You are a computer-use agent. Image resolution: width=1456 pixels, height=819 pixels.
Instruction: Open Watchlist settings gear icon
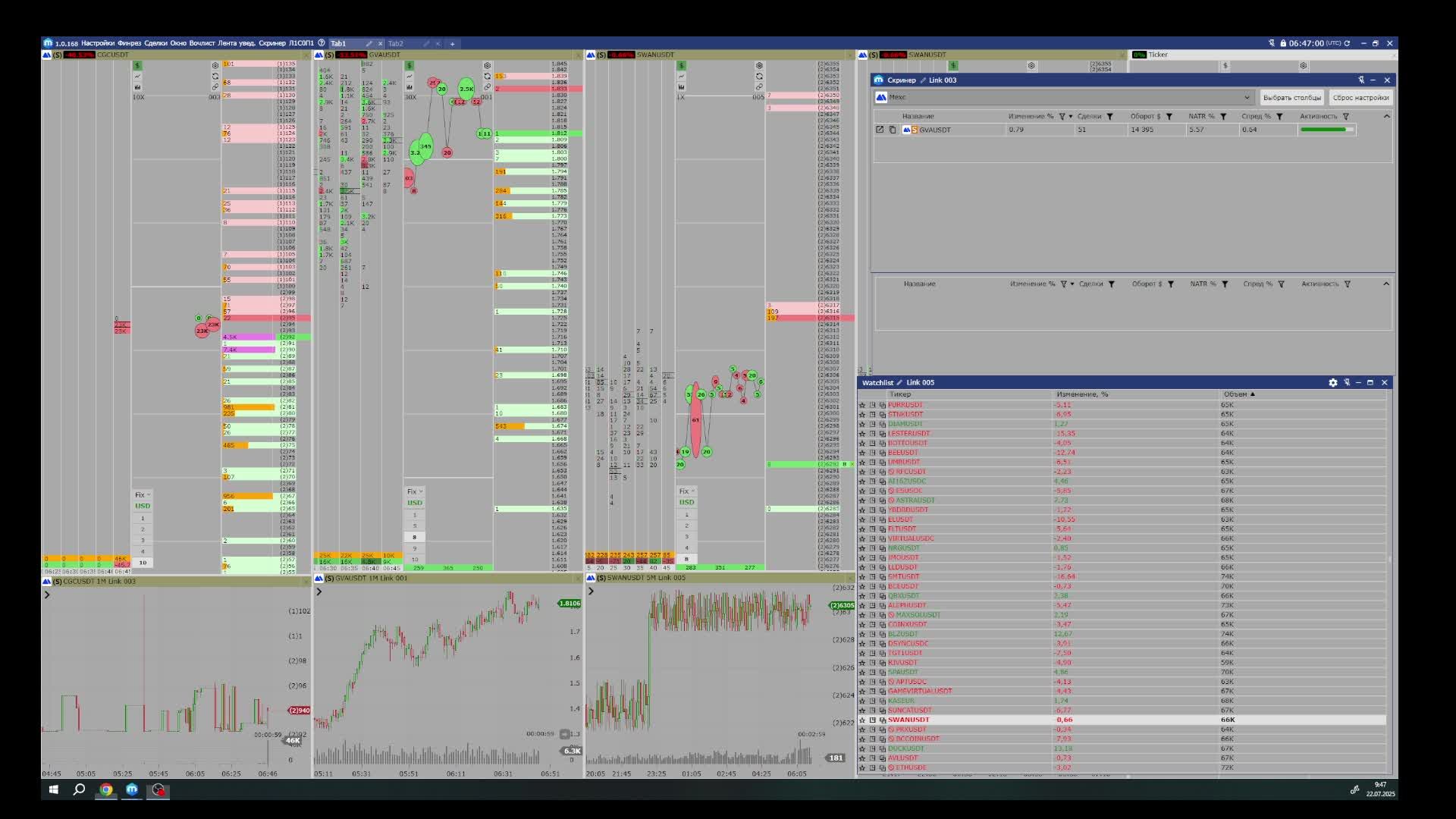[x=1332, y=383]
